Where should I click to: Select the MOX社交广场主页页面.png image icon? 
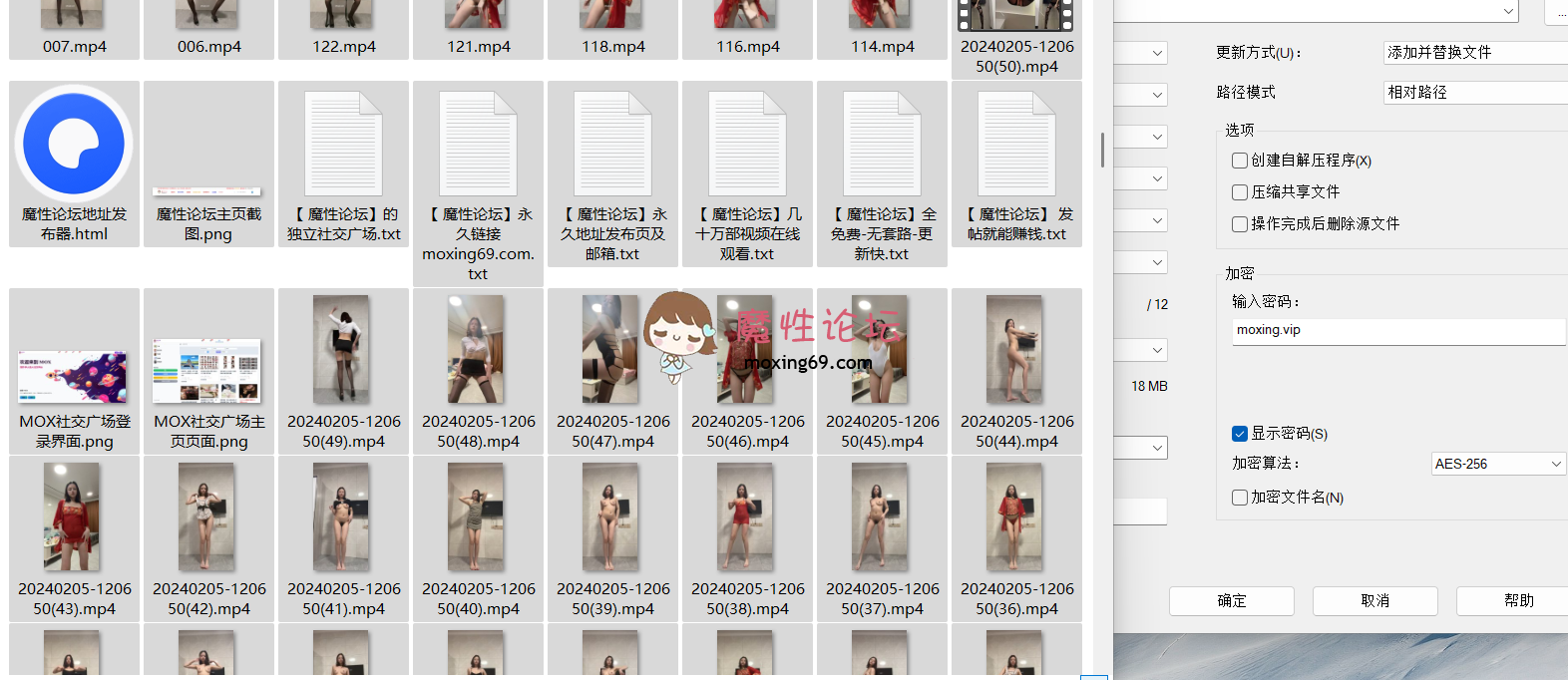tap(208, 371)
